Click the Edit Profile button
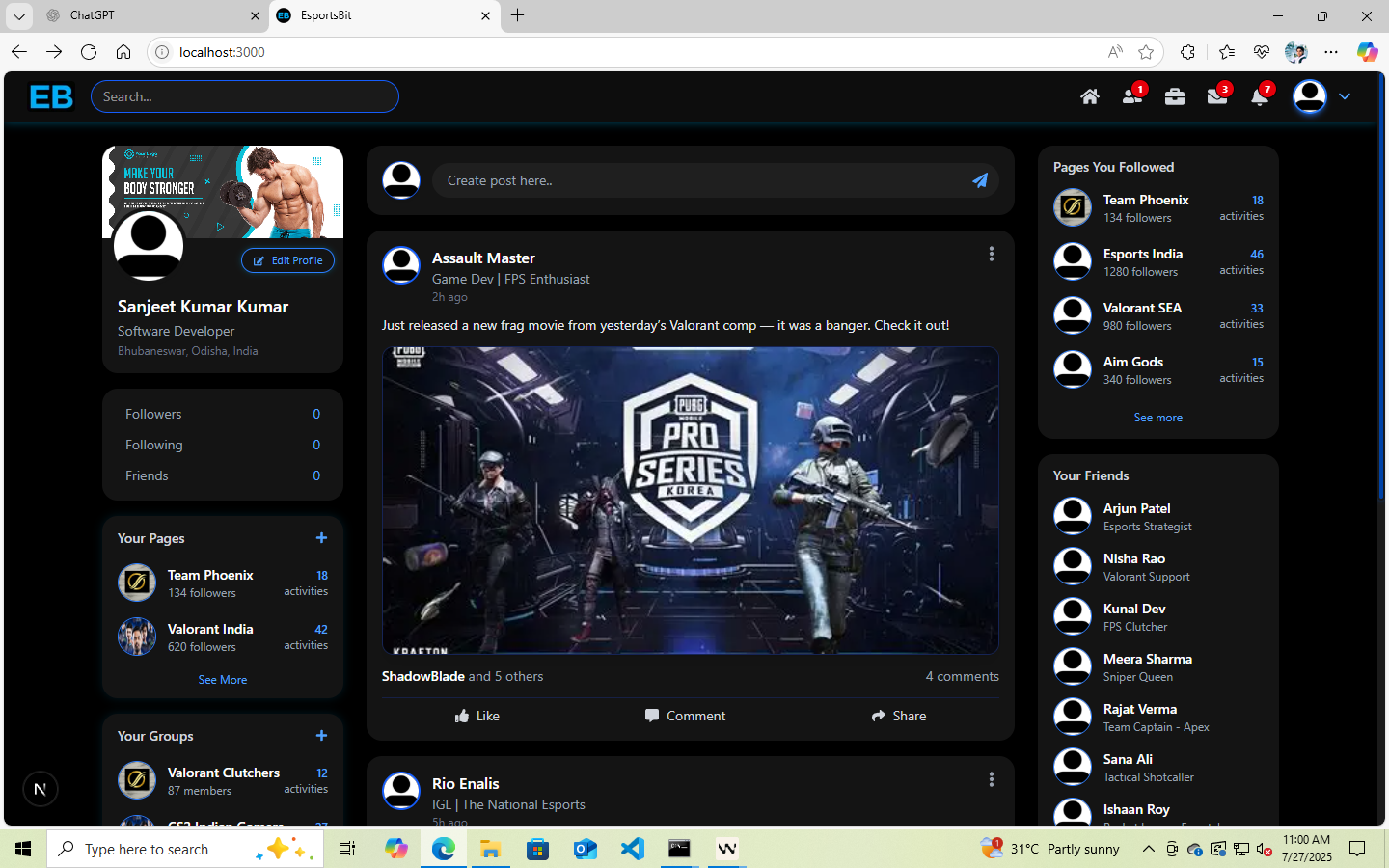Screen dimensions: 1389x868 287,260
